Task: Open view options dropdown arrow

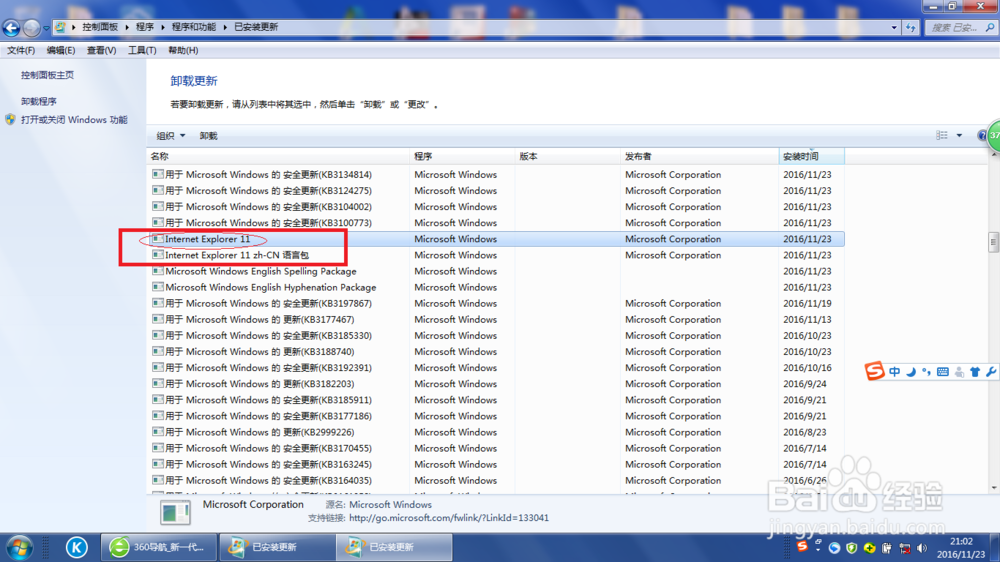Action: [959, 135]
